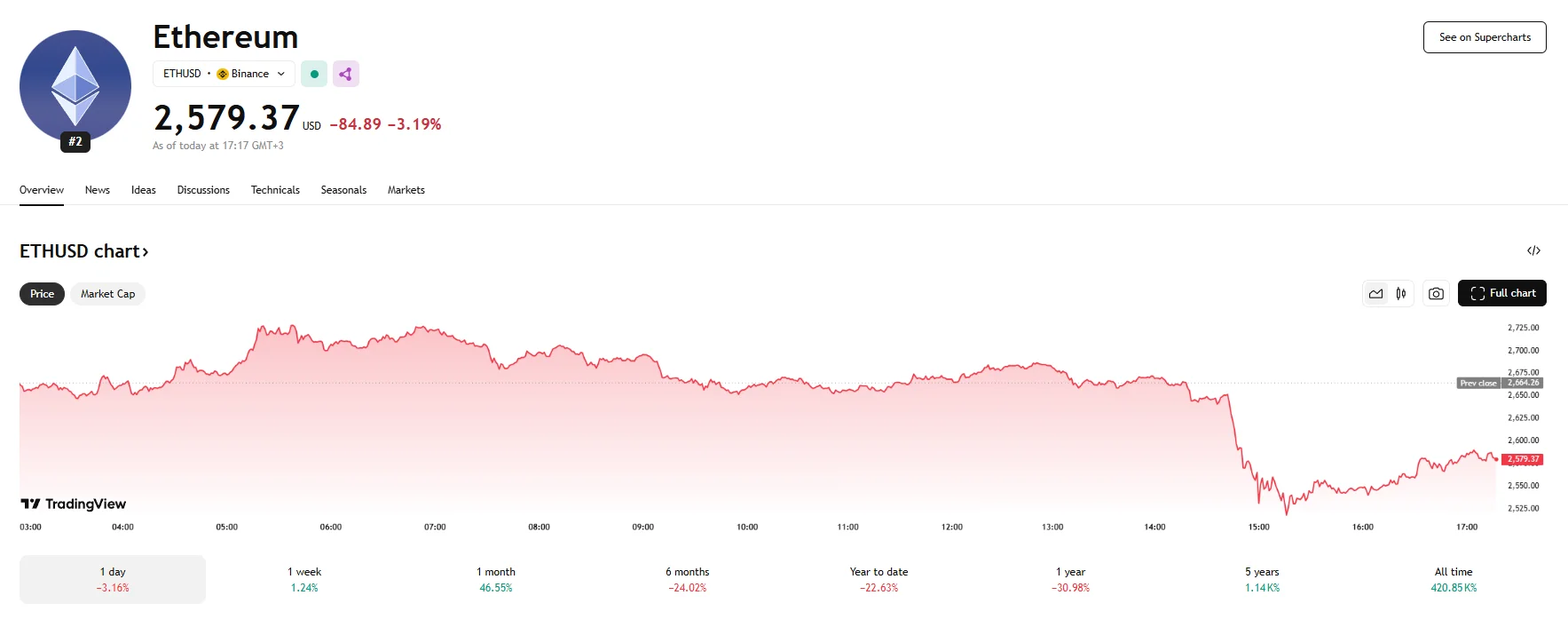Select the All time range

point(1454,579)
